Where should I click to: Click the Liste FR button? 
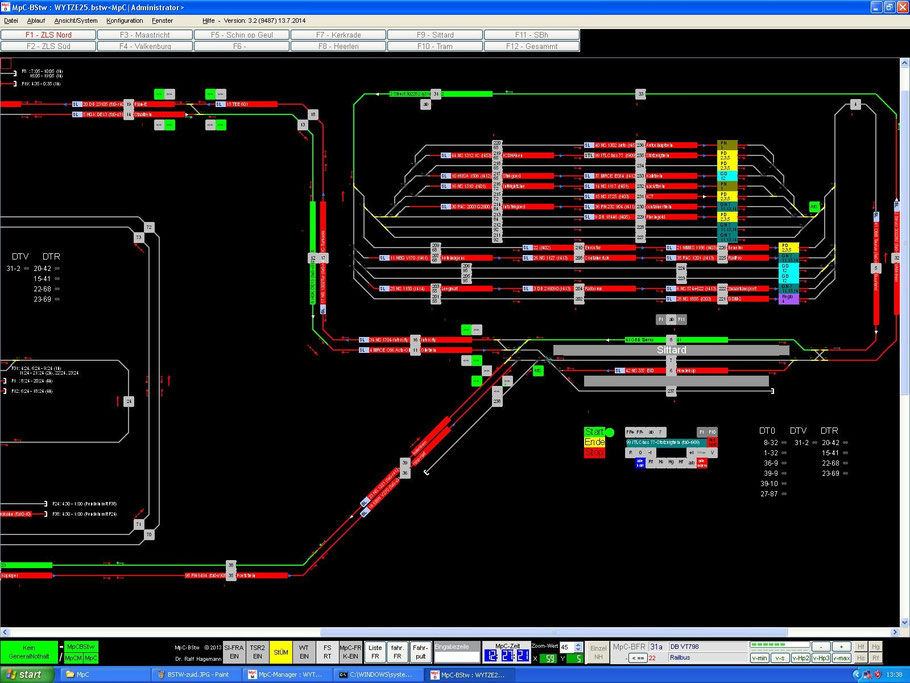[x=375, y=652]
